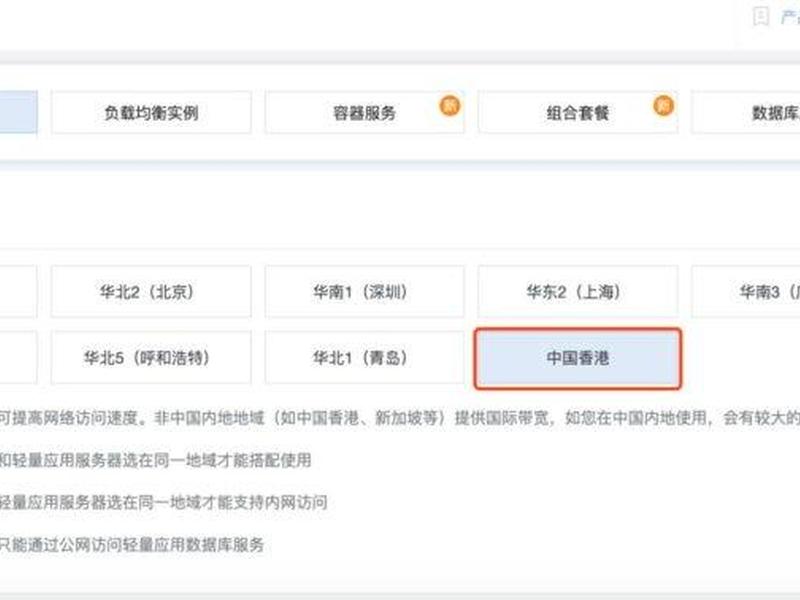Open the 数据库 product tab
Viewport: 800px width, 600px height.
pyautogui.click(x=746, y=113)
